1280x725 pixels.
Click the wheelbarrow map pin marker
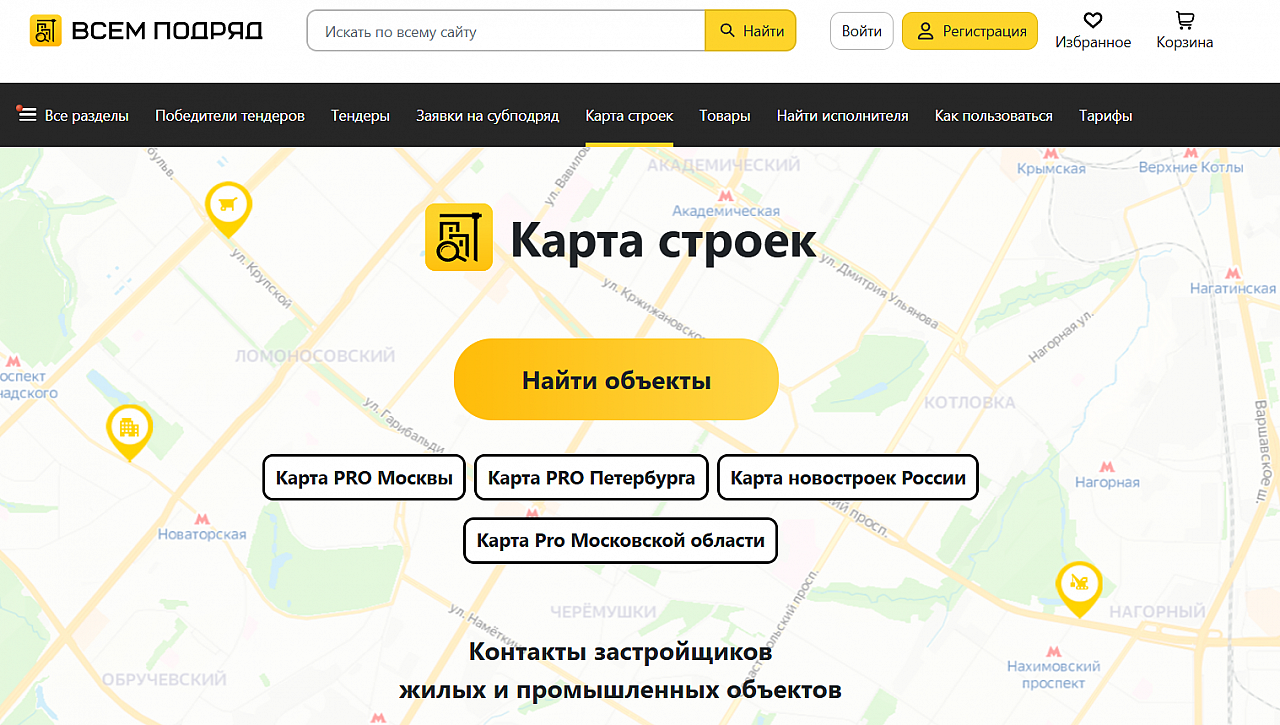tap(228, 206)
